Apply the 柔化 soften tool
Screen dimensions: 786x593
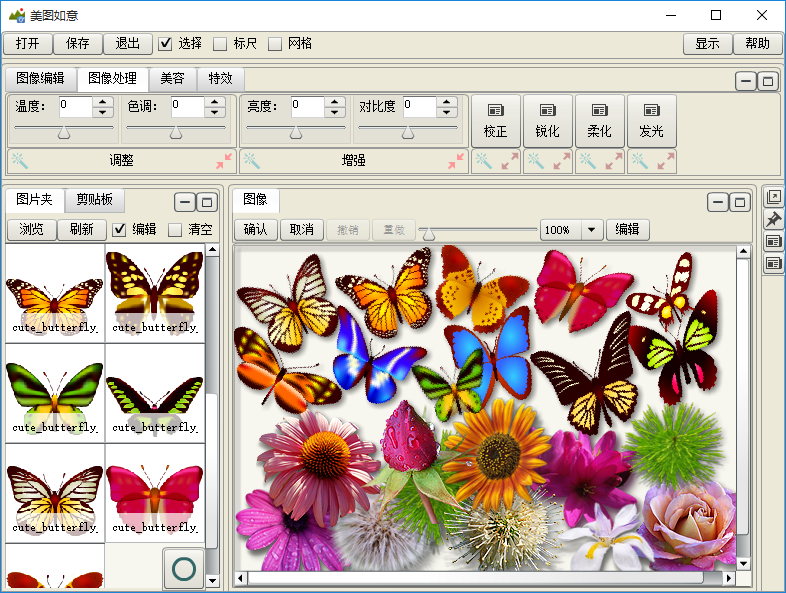600,121
